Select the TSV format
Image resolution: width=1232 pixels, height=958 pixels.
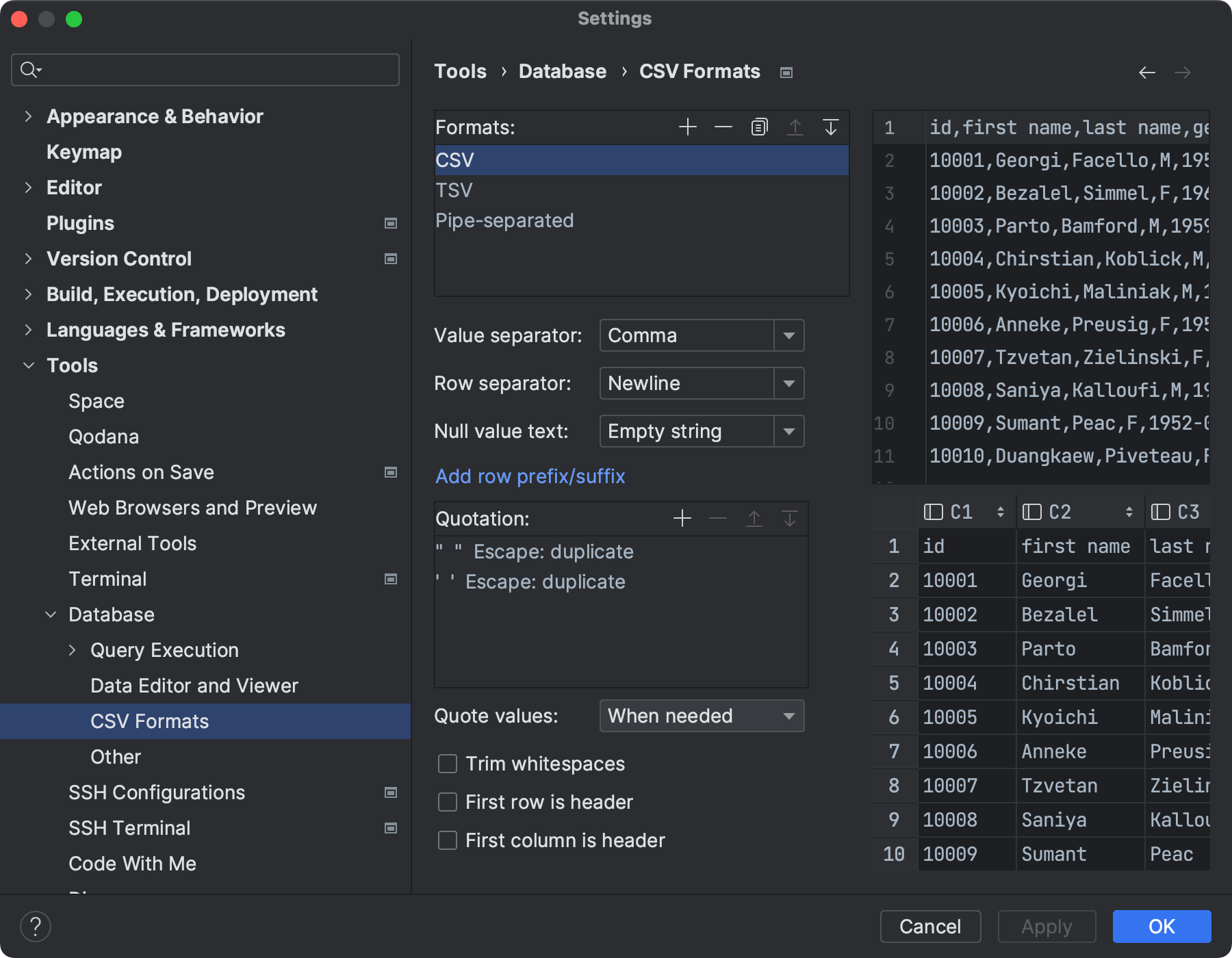(454, 190)
